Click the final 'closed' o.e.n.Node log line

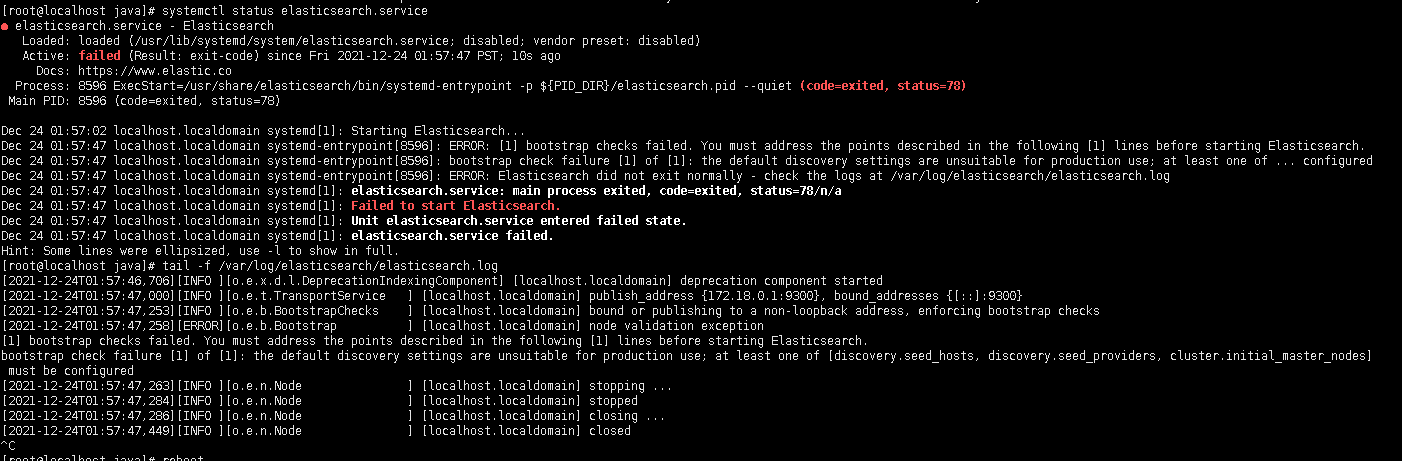coord(316,431)
